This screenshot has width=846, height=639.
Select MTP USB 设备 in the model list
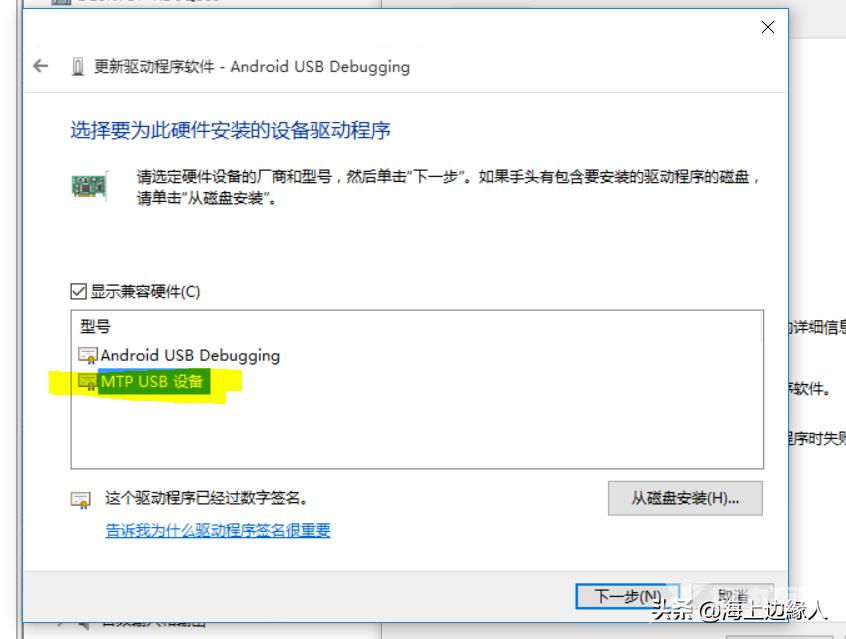pos(152,382)
